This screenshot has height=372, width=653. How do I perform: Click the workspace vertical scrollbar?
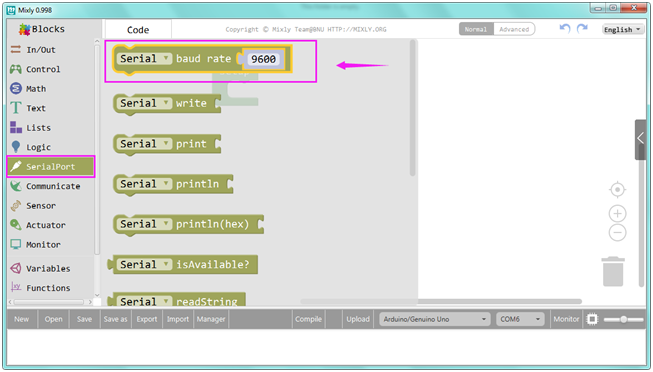click(x=642, y=216)
